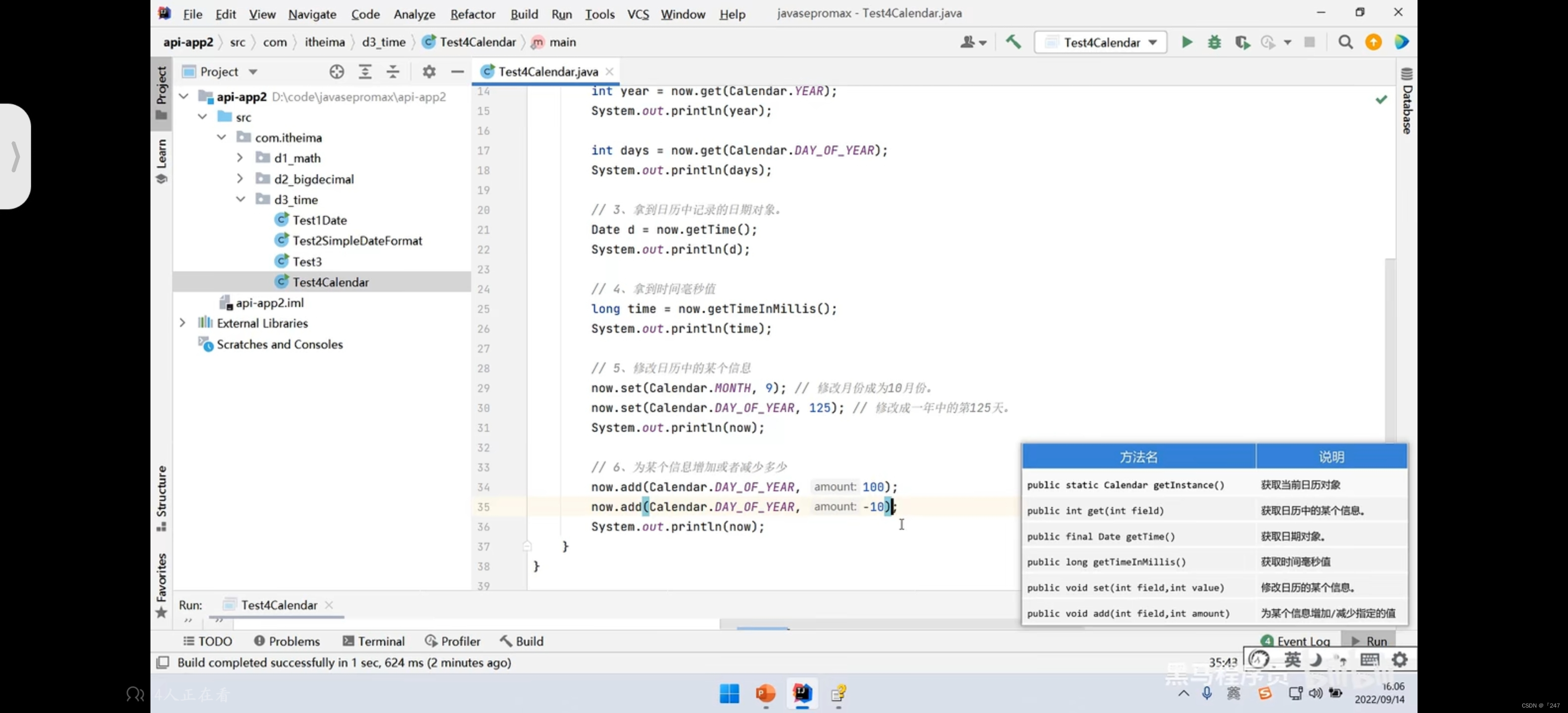
Task: Click Collapse All icon in Project panel
Action: [392, 71]
